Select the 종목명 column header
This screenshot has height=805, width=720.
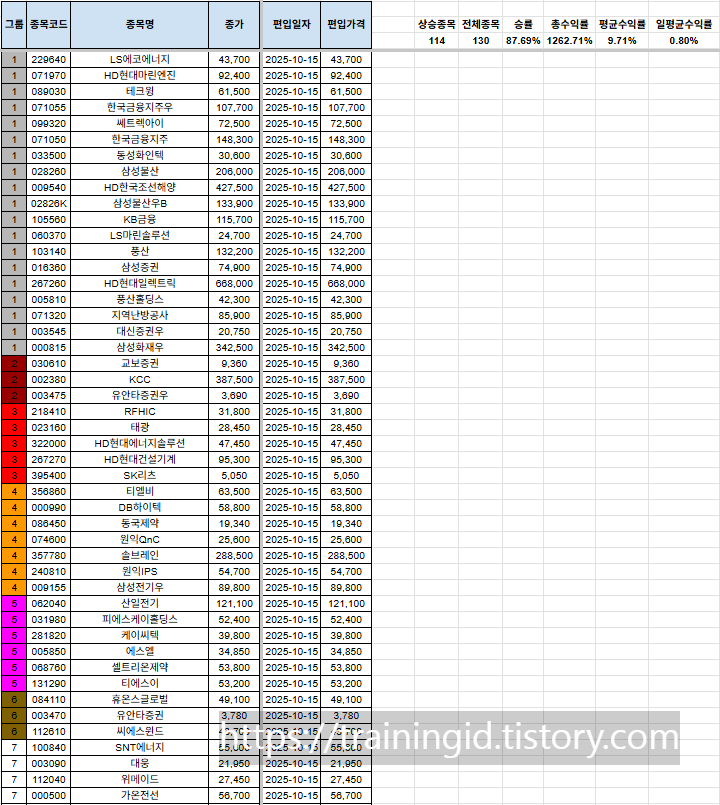140,25
